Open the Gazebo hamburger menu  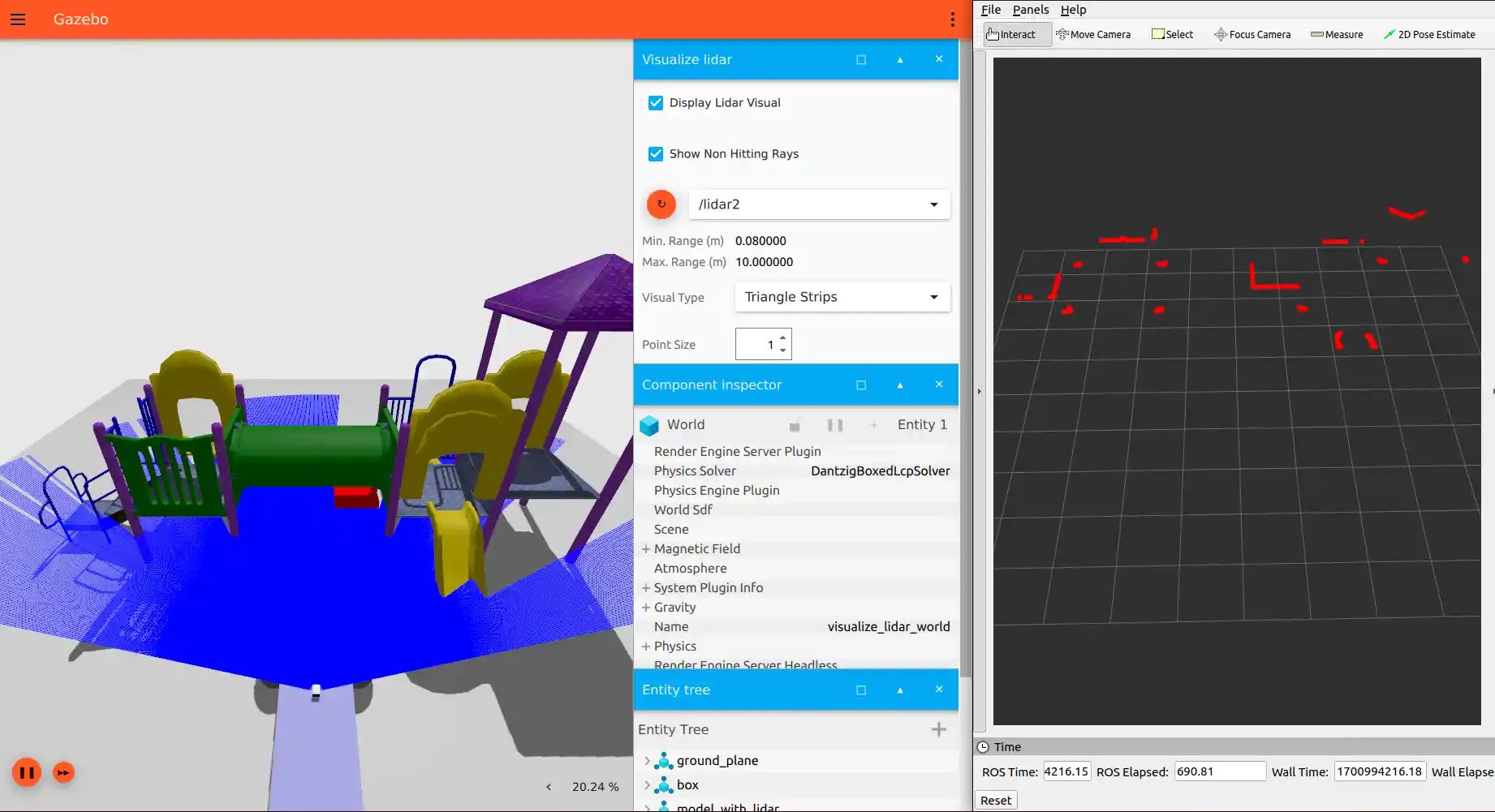(x=18, y=19)
